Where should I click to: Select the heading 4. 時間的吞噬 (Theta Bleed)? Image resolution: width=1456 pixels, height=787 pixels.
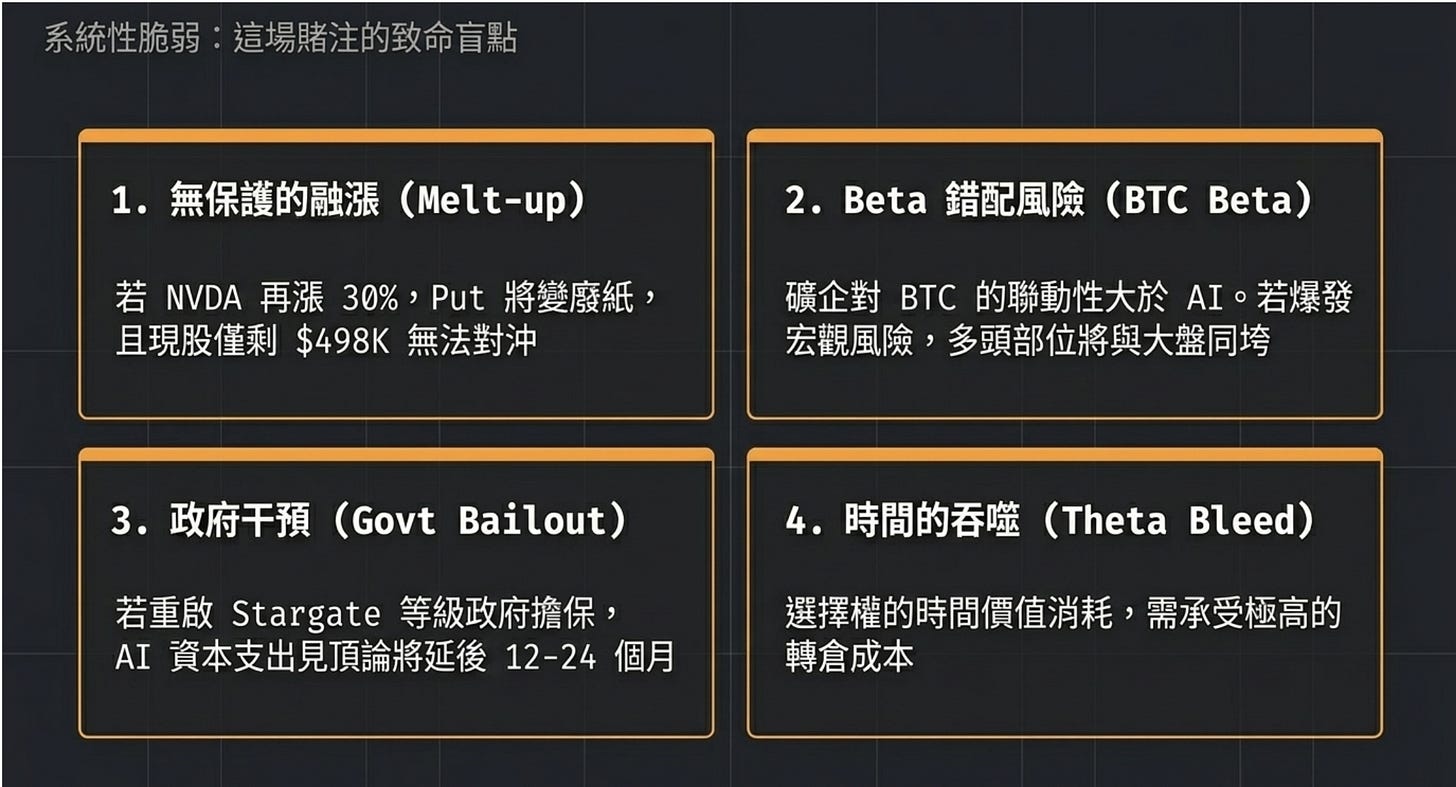point(1050,522)
